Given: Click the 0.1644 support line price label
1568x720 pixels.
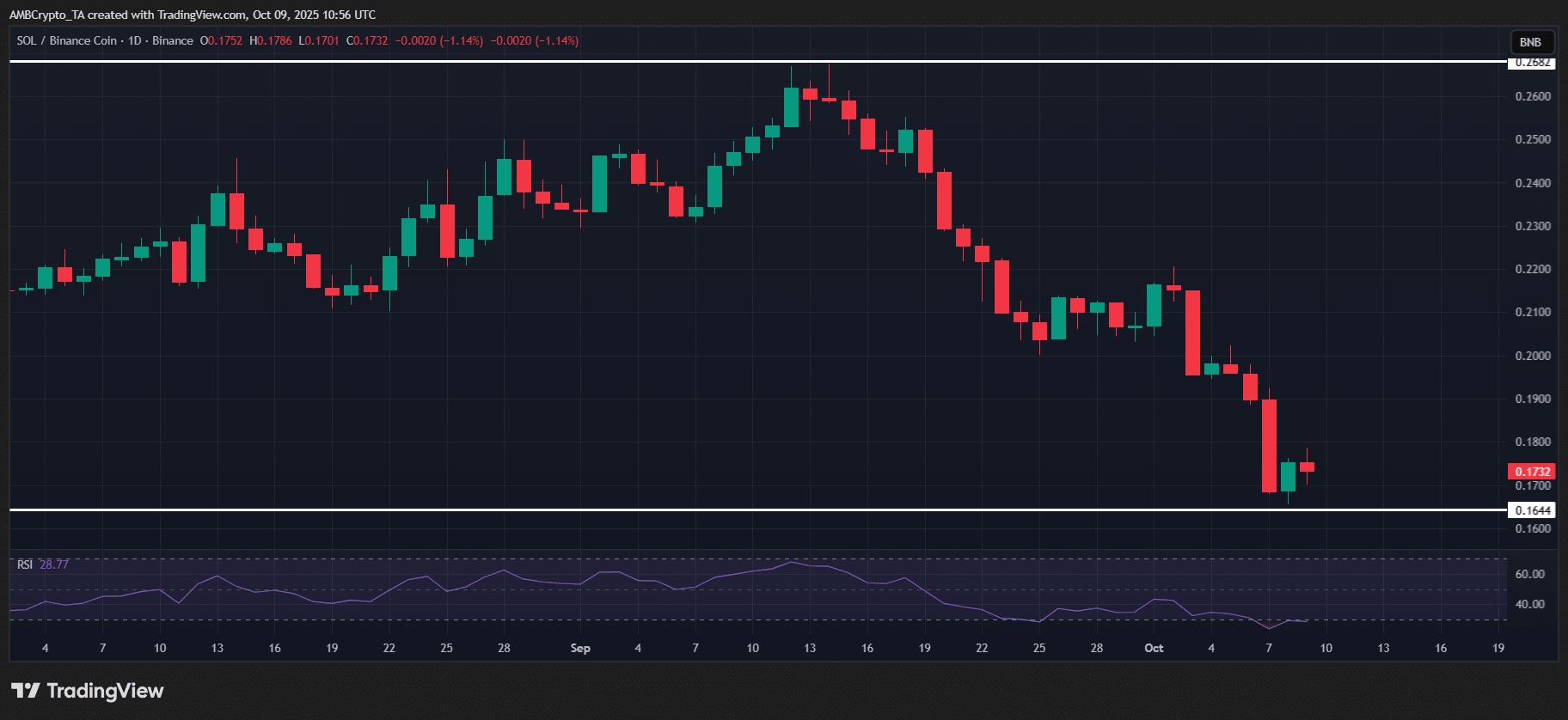Looking at the screenshot, I should [x=1532, y=510].
